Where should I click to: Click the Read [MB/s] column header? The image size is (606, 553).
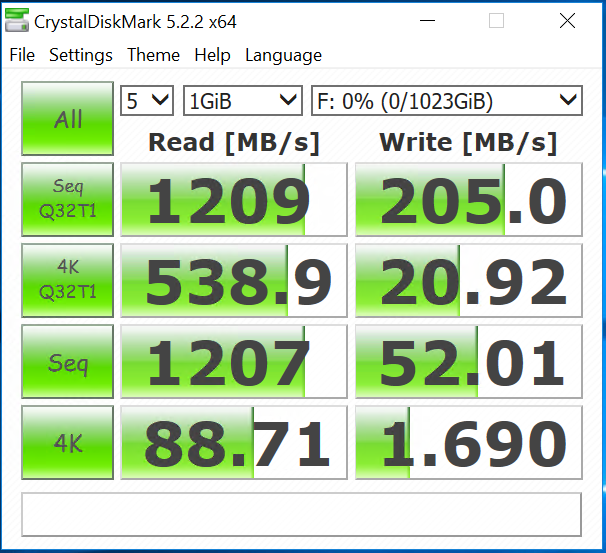(x=234, y=143)
